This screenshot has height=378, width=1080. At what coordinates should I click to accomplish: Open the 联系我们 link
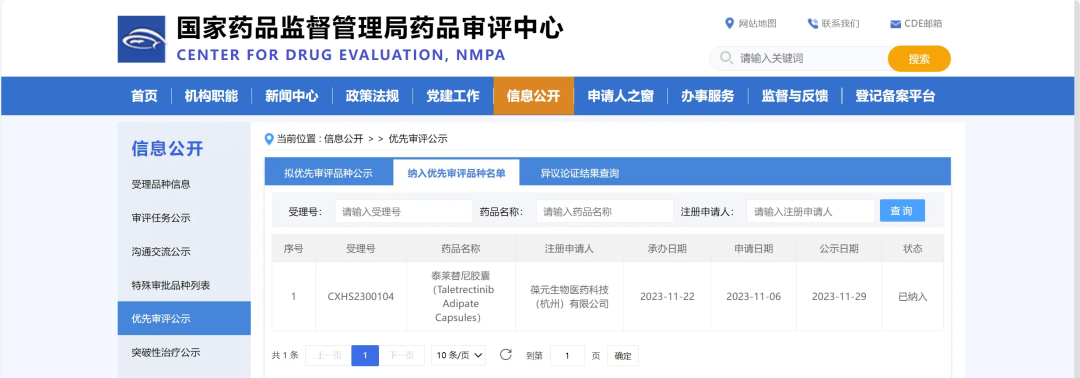click(840, 23)
